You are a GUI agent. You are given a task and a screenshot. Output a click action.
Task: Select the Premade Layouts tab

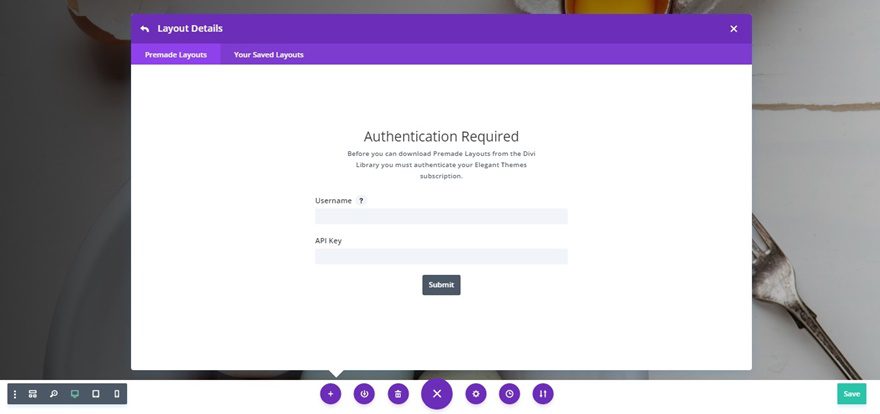click(x=176, y=54)
